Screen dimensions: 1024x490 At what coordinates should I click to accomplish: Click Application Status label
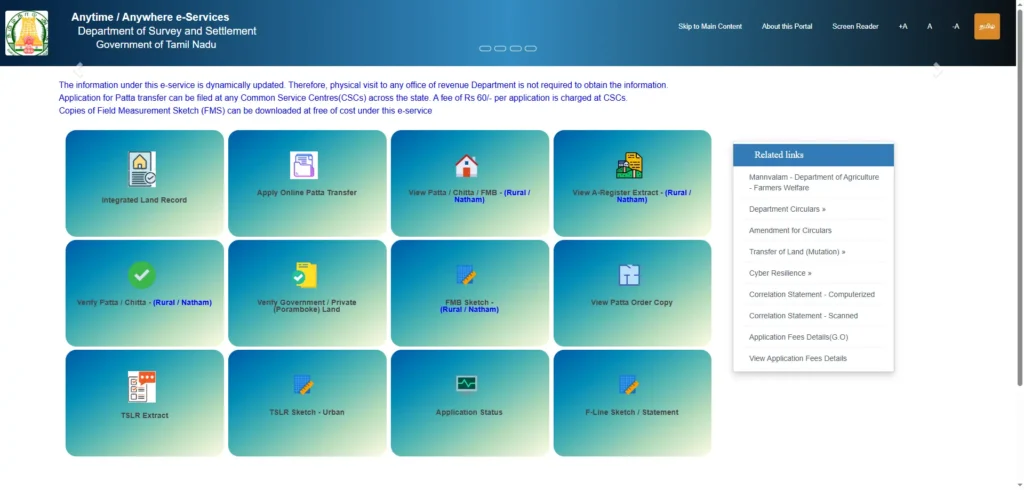(469, 412)
